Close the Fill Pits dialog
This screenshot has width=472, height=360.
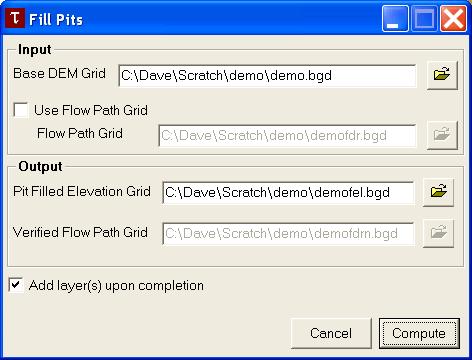pyautogui.click(x=453, y=19)
